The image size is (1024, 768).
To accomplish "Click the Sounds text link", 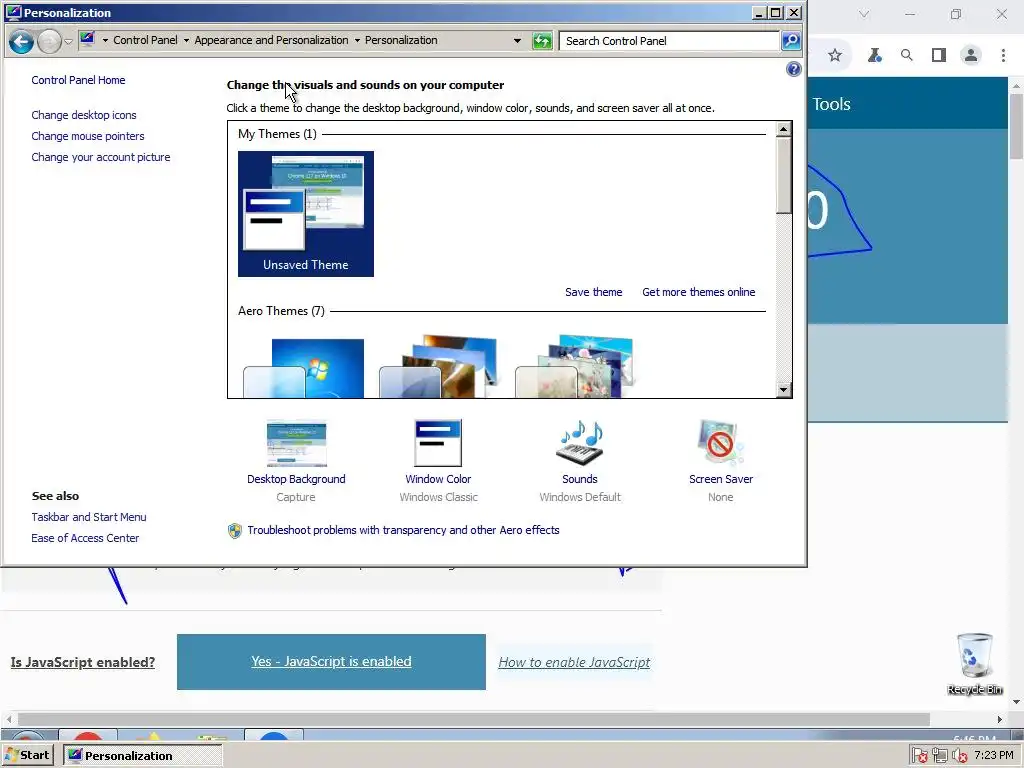I will click(580, 479).
